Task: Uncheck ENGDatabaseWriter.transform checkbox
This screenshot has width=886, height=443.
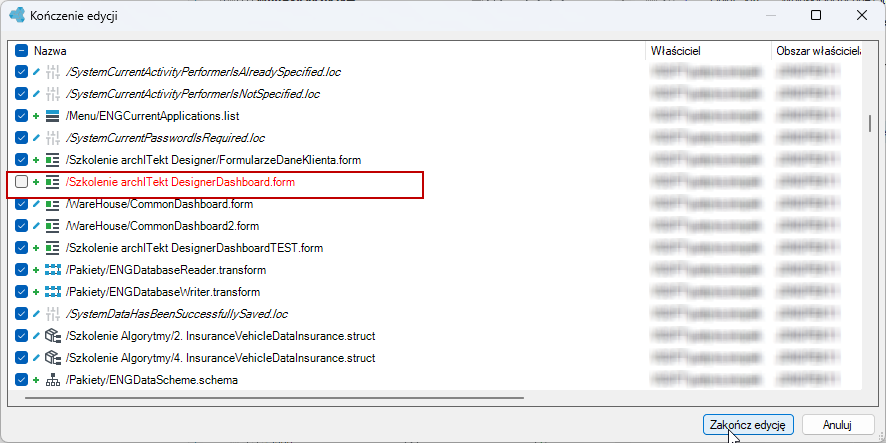Action: point(21,292)
